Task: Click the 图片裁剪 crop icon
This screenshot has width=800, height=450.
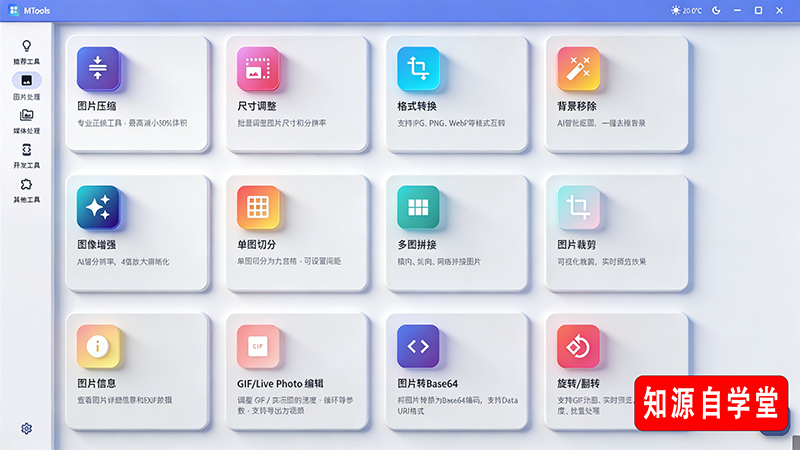Action: (578, 207)
